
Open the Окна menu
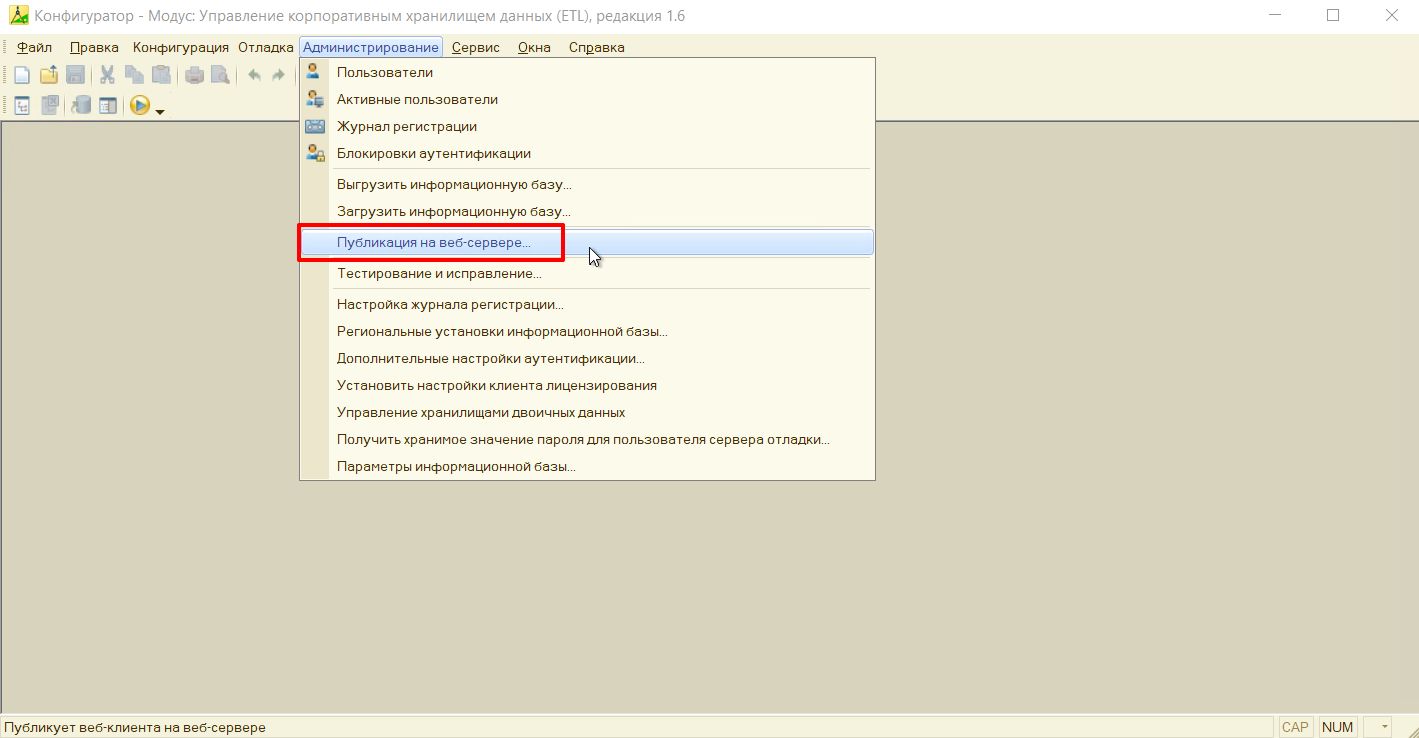pos(534,47)
